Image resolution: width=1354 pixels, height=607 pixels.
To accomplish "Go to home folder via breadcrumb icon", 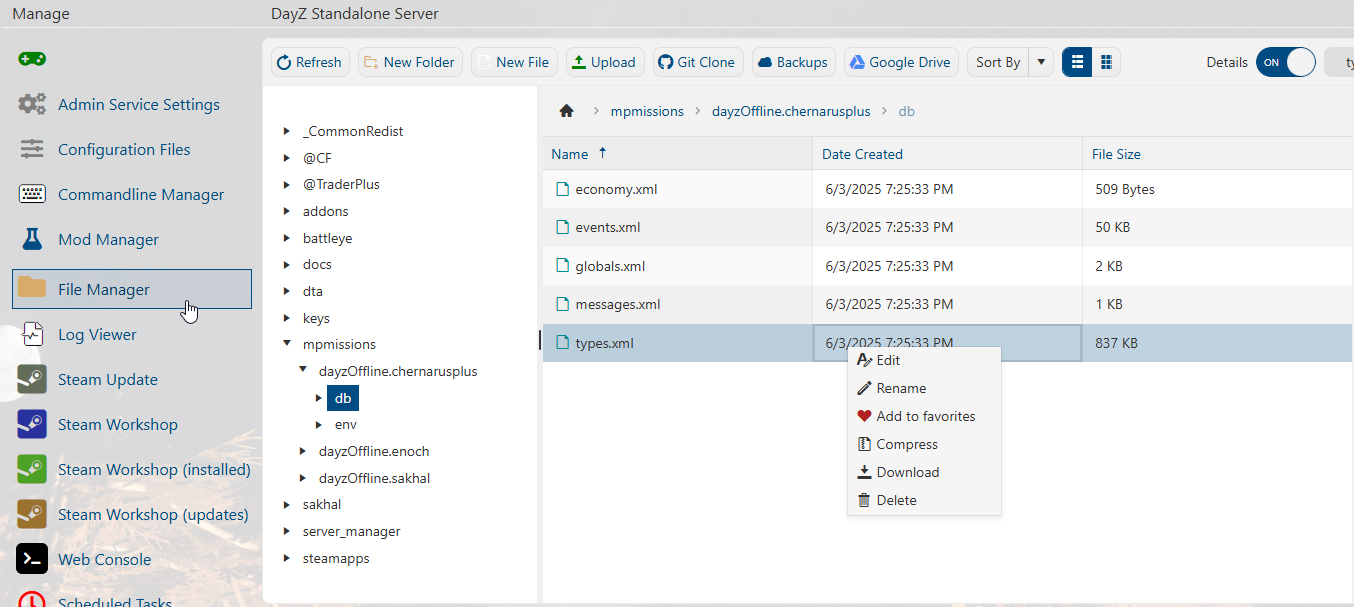I will click(566, 111).
